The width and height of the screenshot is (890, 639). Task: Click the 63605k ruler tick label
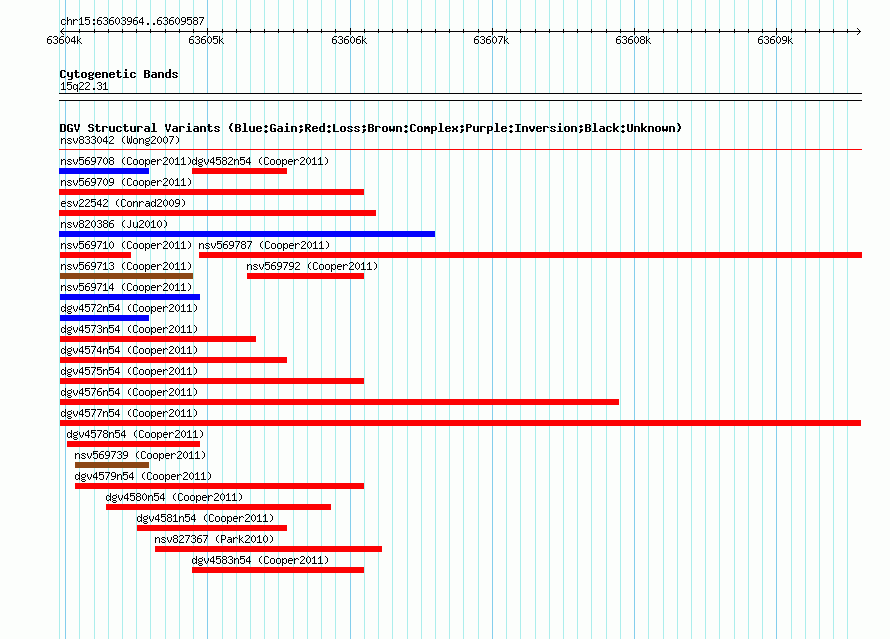pos(206,40)
